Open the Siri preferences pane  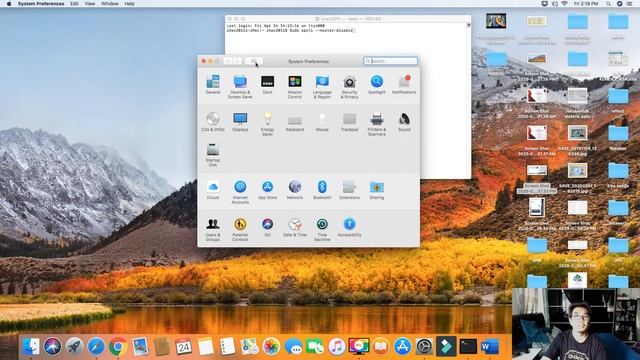point(267,227)
